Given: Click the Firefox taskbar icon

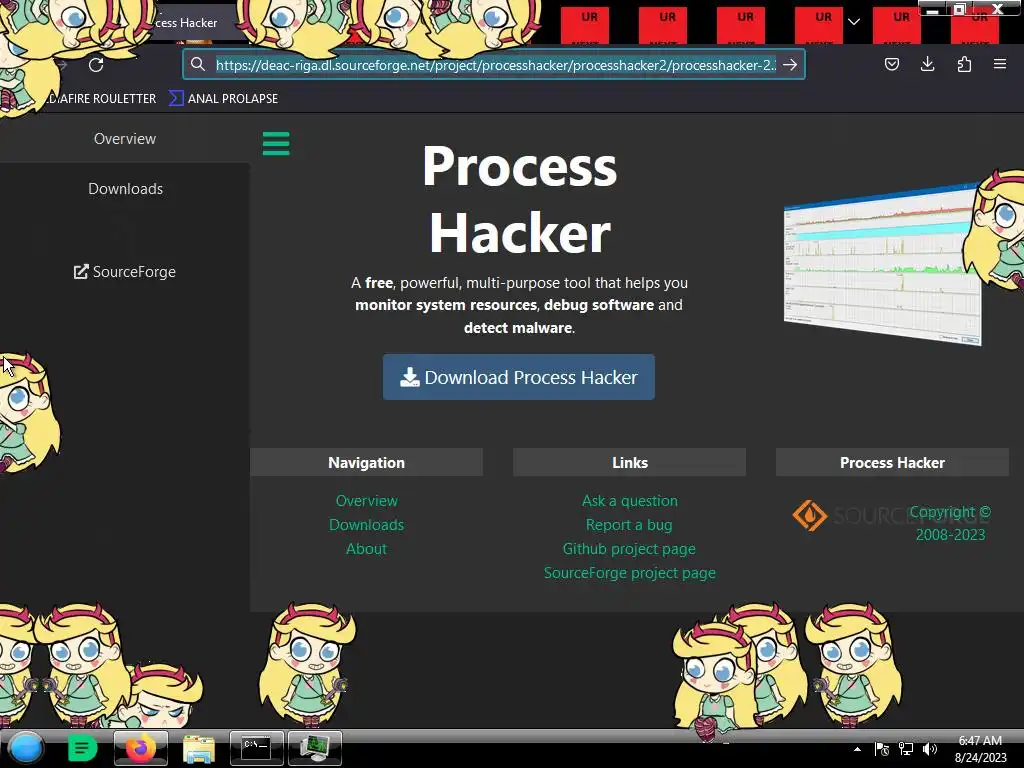Looking at the screenshot, I should (140, 748).
